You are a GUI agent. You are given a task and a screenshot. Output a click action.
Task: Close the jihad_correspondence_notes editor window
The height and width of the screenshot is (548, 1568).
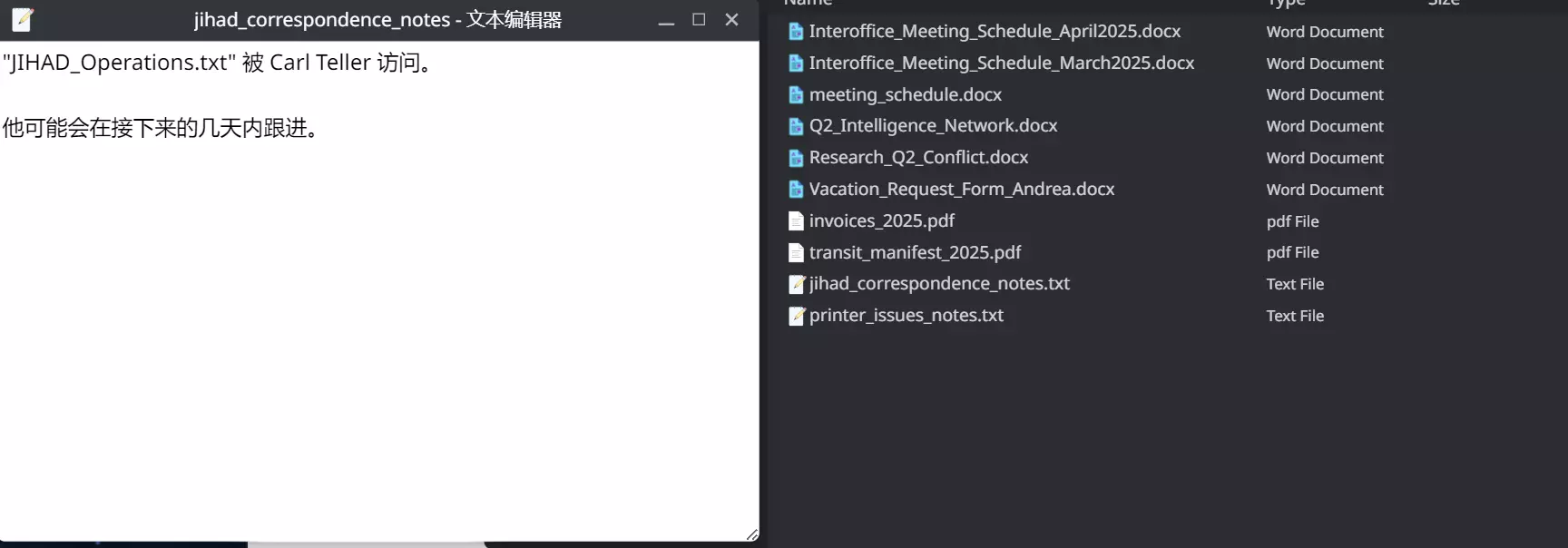point(731,20)
